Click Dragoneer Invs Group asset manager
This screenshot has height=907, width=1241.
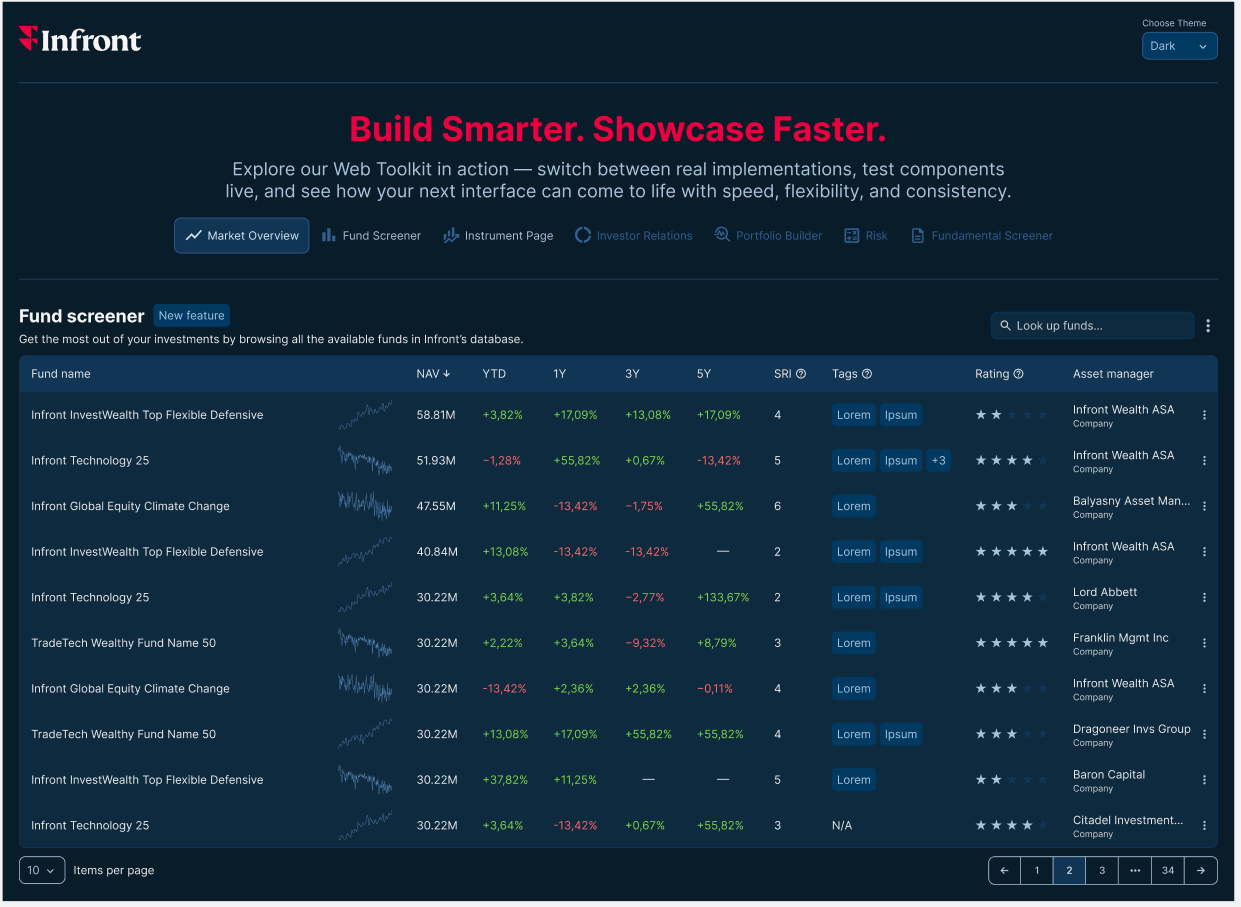pyautogui.click(x=1132, y=729)
